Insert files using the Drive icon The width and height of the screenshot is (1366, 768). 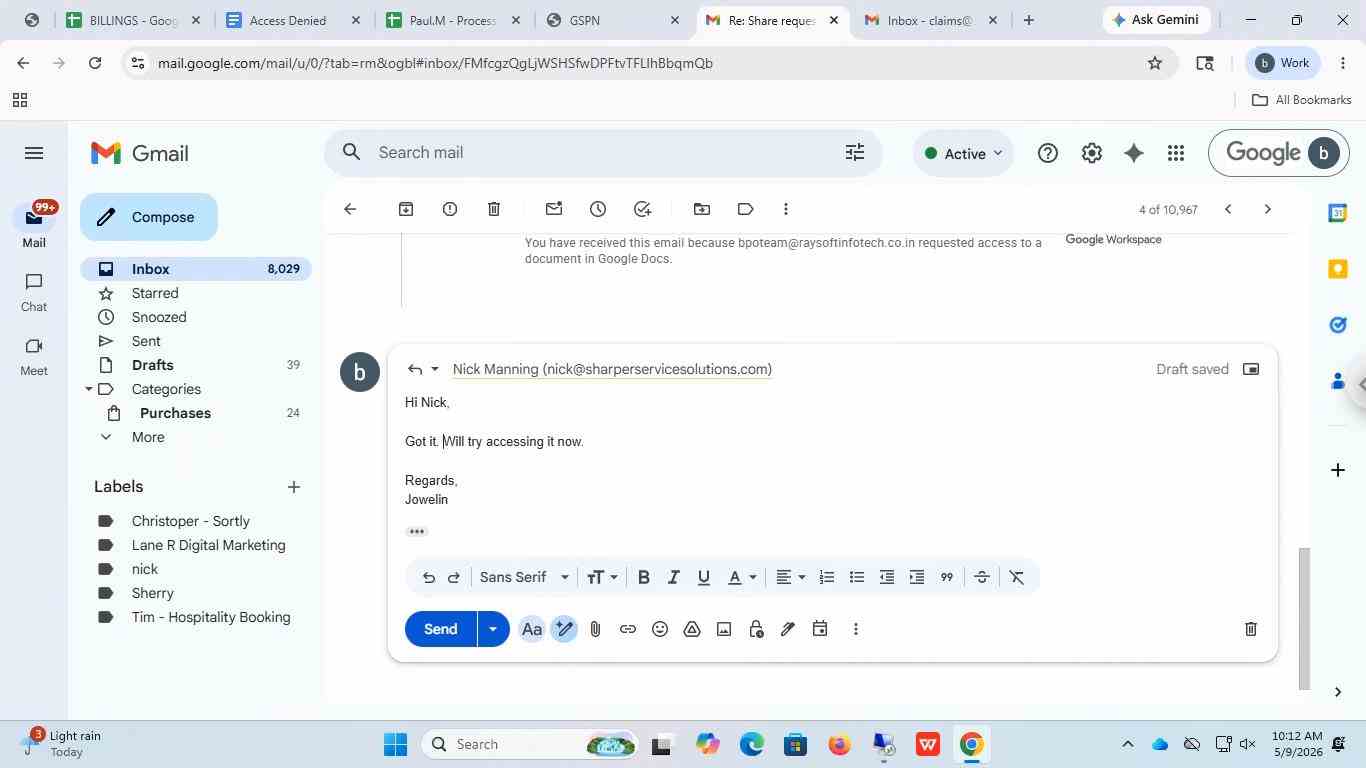pyautogui.click(x=691, y=629)
